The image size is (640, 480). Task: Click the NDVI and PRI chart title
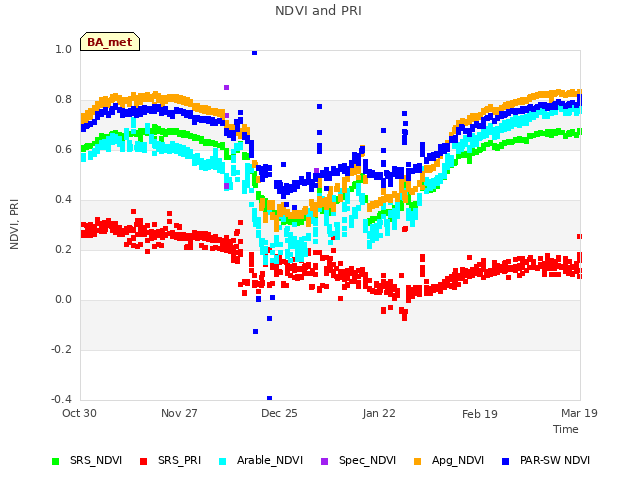(318, 11)
